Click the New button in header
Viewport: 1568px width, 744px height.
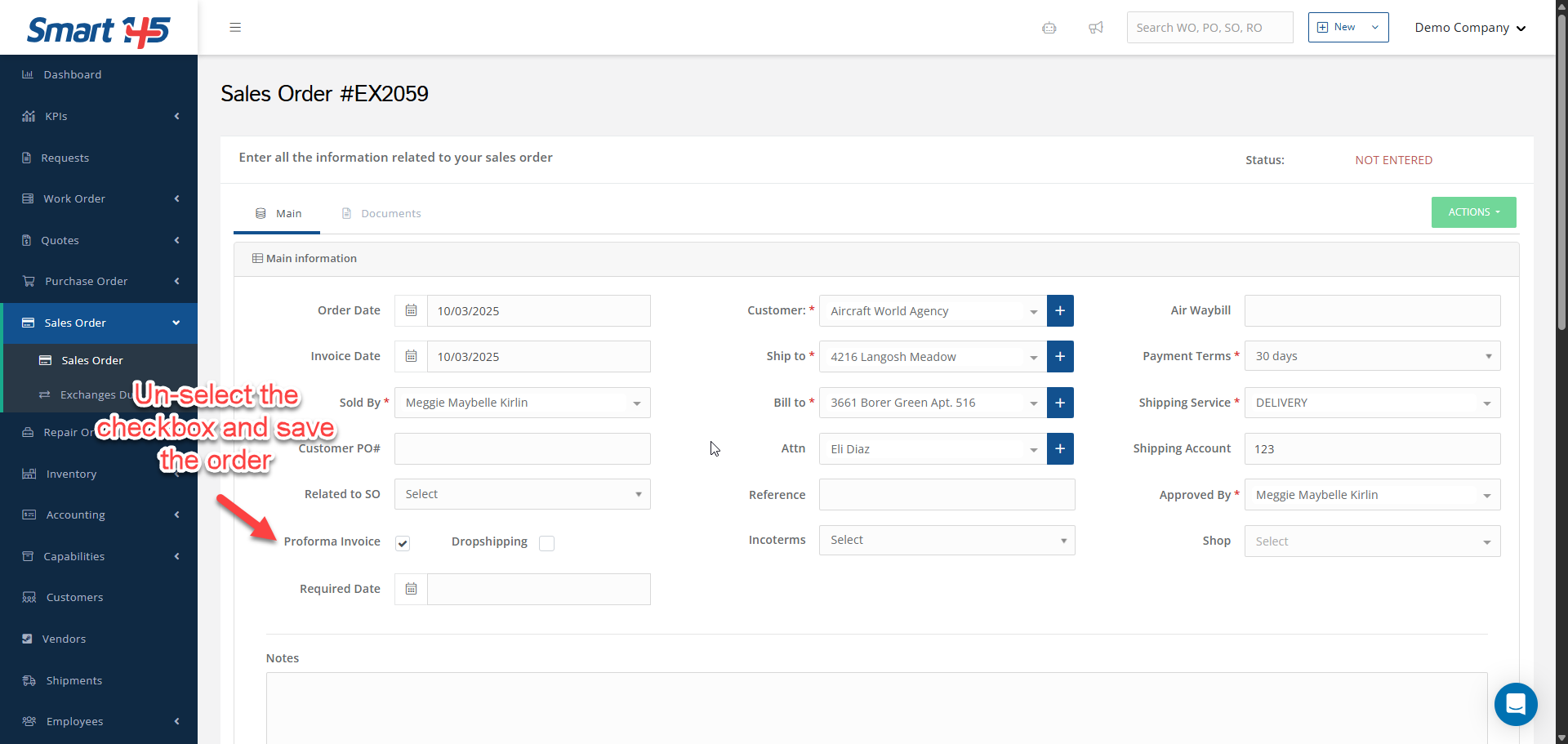[1347, 28]
